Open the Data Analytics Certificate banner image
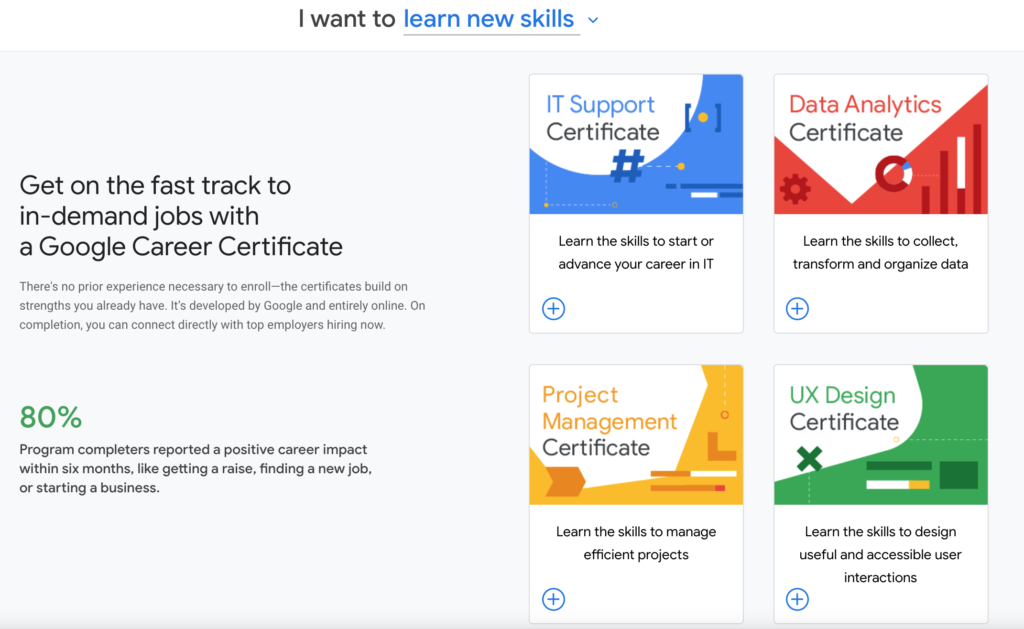 (880, 144)
